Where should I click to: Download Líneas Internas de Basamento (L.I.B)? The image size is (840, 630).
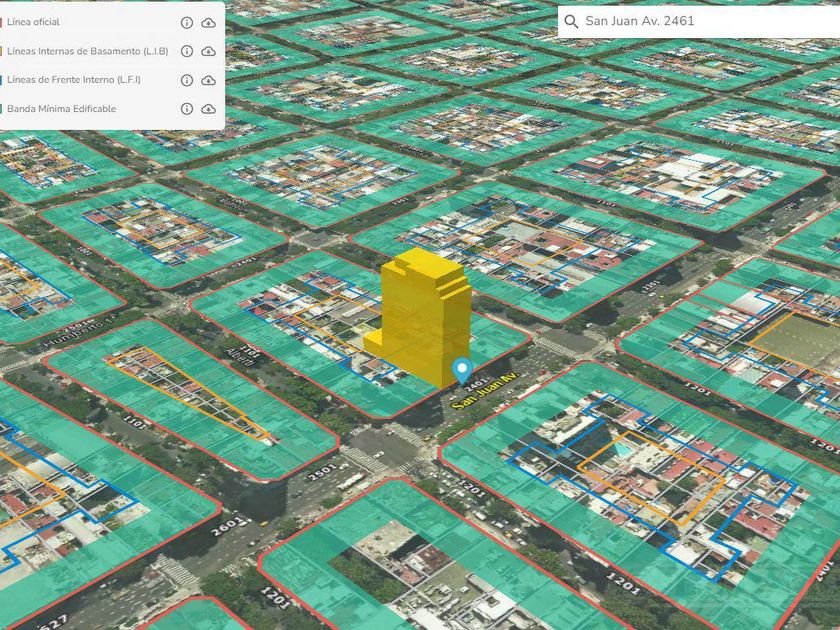click(208, 51)
